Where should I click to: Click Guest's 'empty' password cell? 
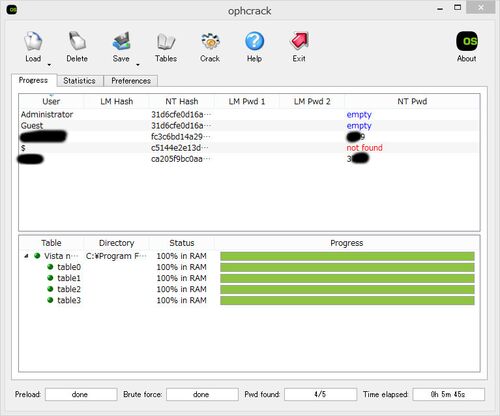click(359, 126)
